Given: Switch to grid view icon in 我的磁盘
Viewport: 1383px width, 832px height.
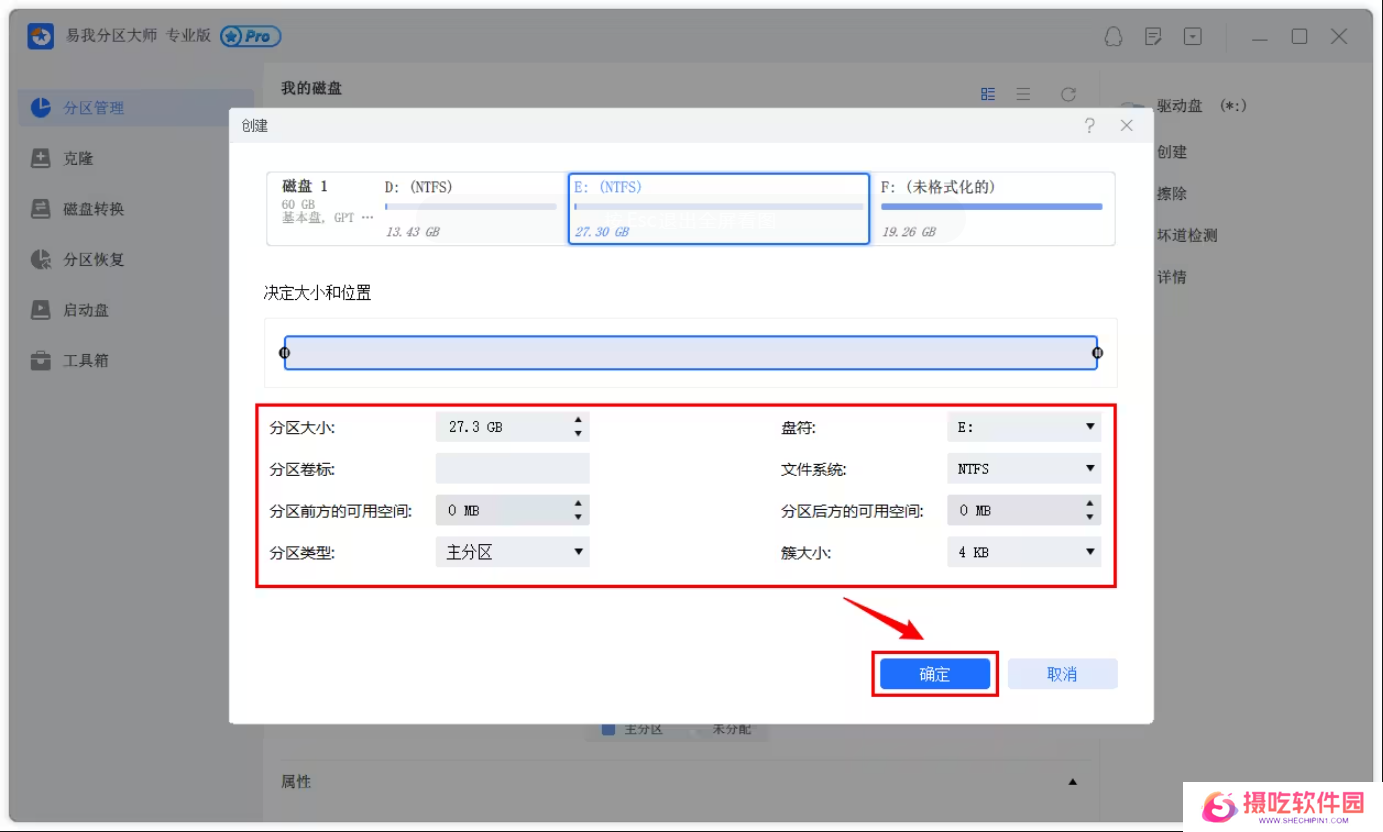Looking at the screenshot, I should tap(988, 94).
